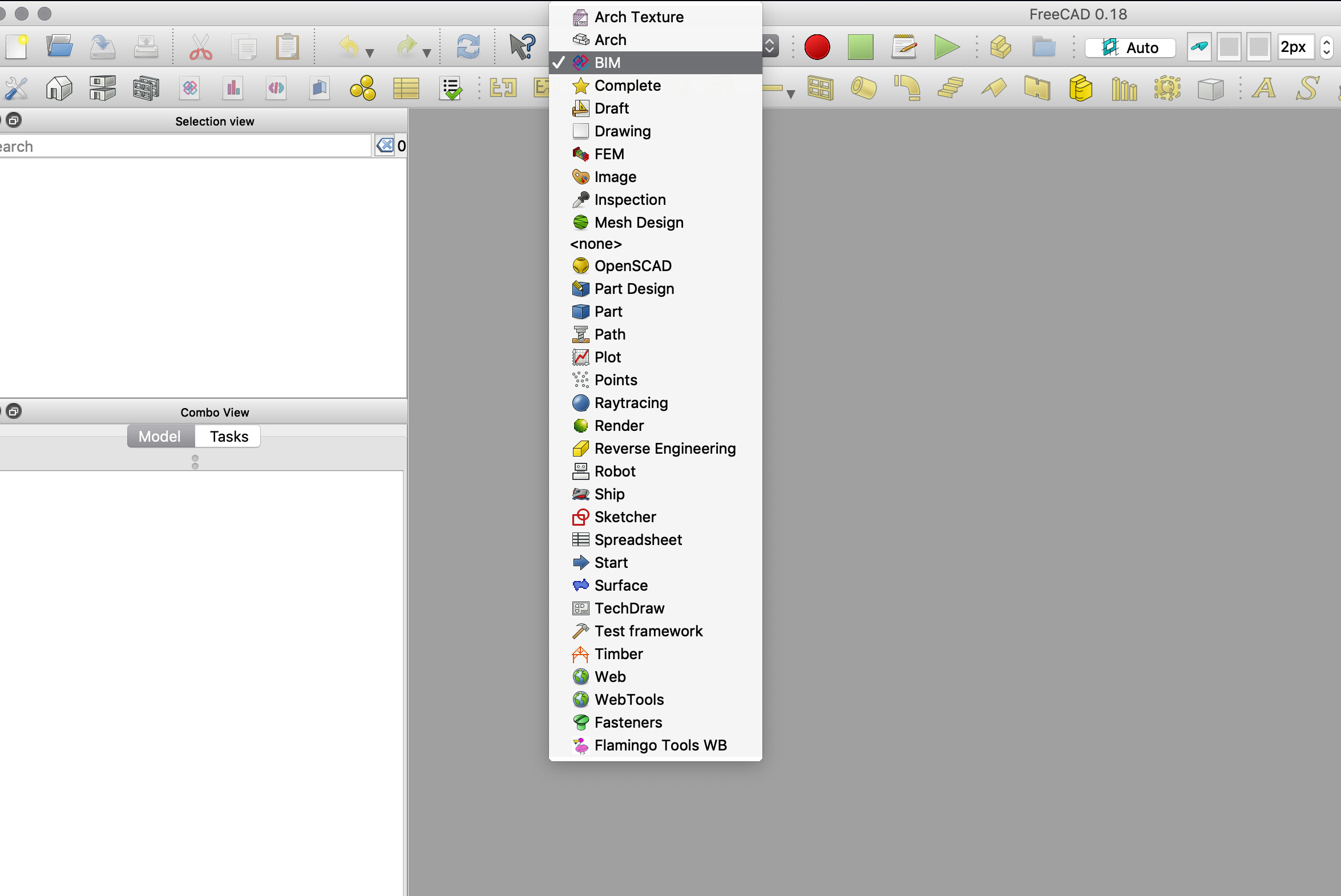Image resolution: width=1341 pixels, height=896 pixels.
Task: Select the checked BIM workbench entry
Action: 655,63
